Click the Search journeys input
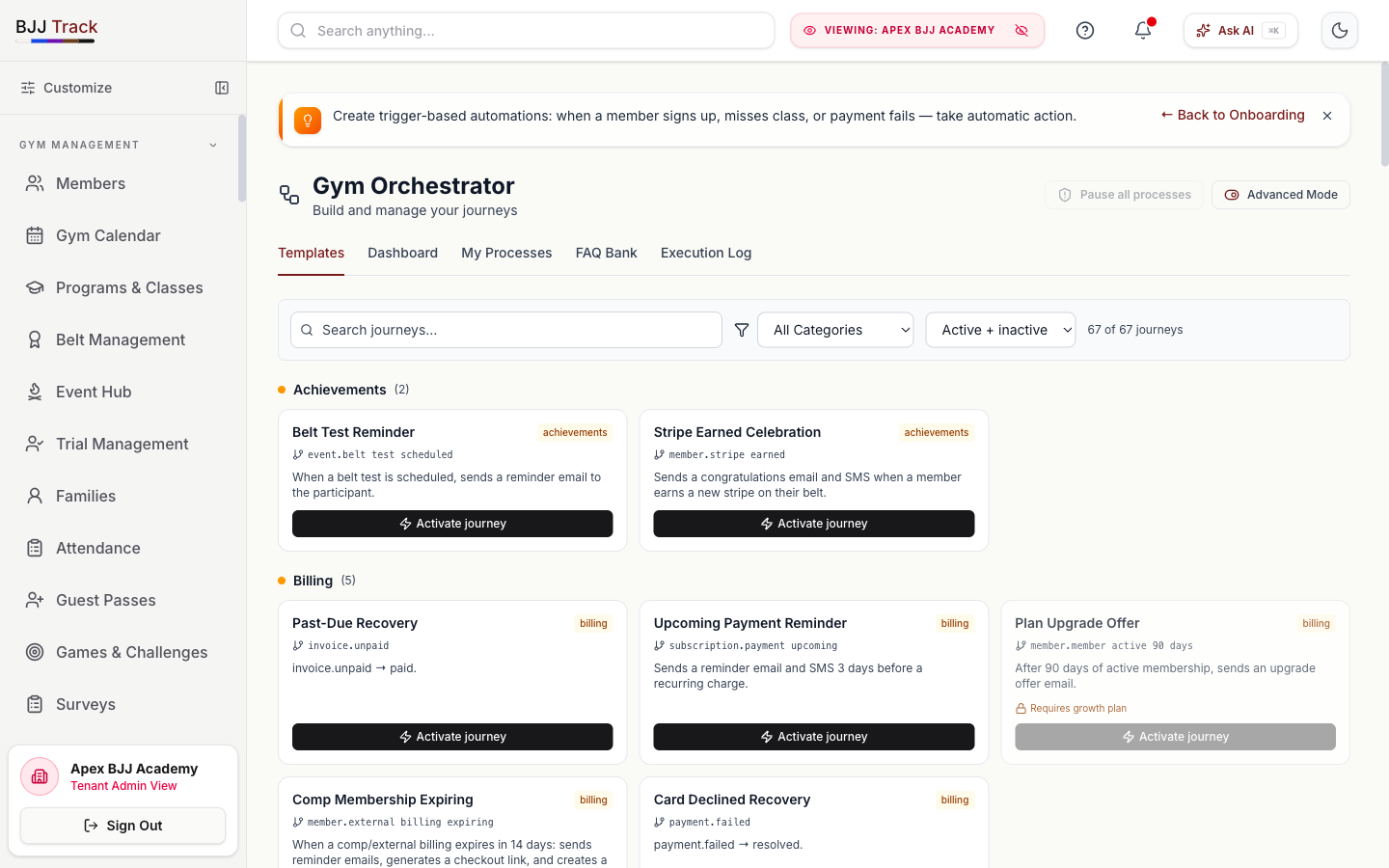Image resolution: width=1389 pixels, height=868 pixels. click(x=506, y=330)
